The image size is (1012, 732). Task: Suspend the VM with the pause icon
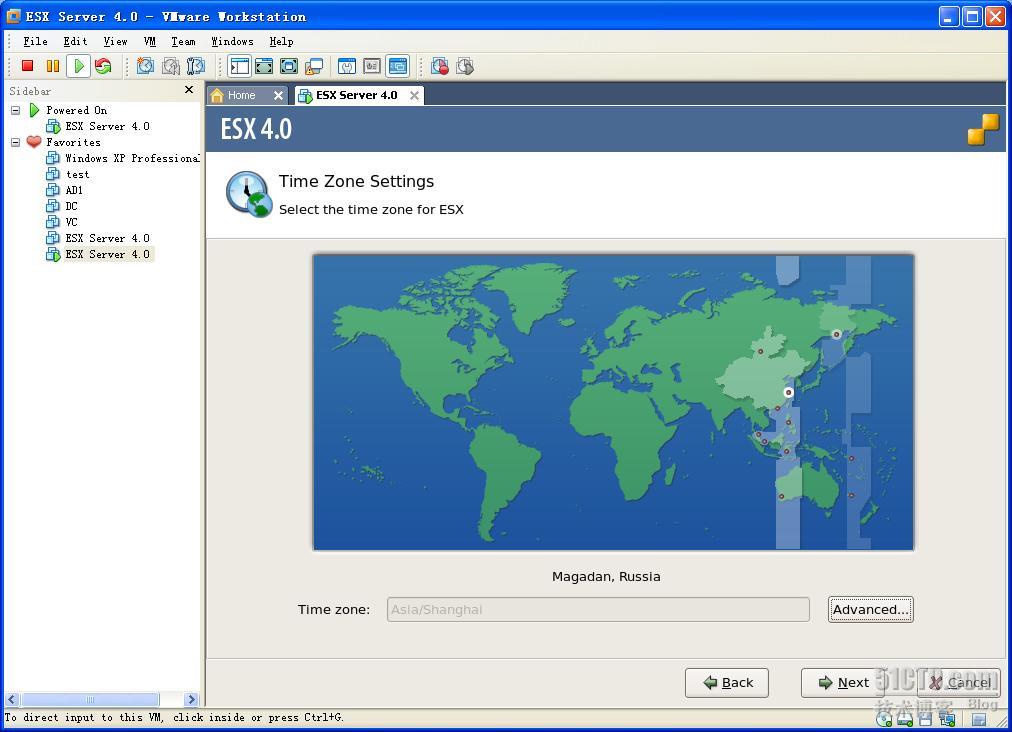[53, 66]
